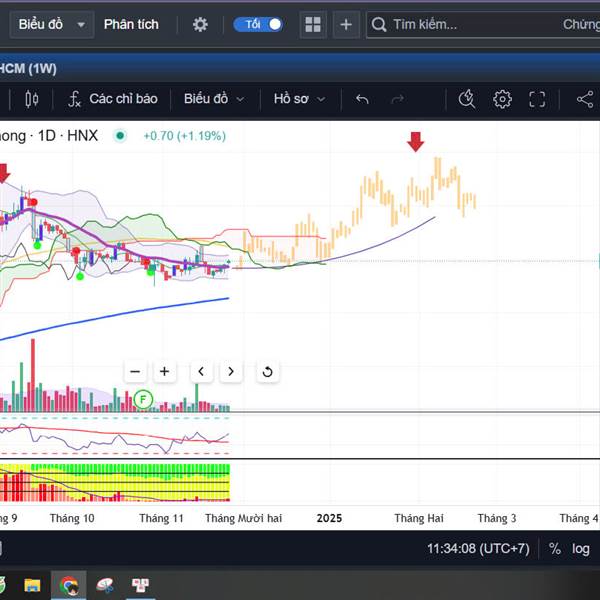Expand the Biểu đồ chart toolbar dropdown
This screenshot has height=600, width=600.
point(214,99)
